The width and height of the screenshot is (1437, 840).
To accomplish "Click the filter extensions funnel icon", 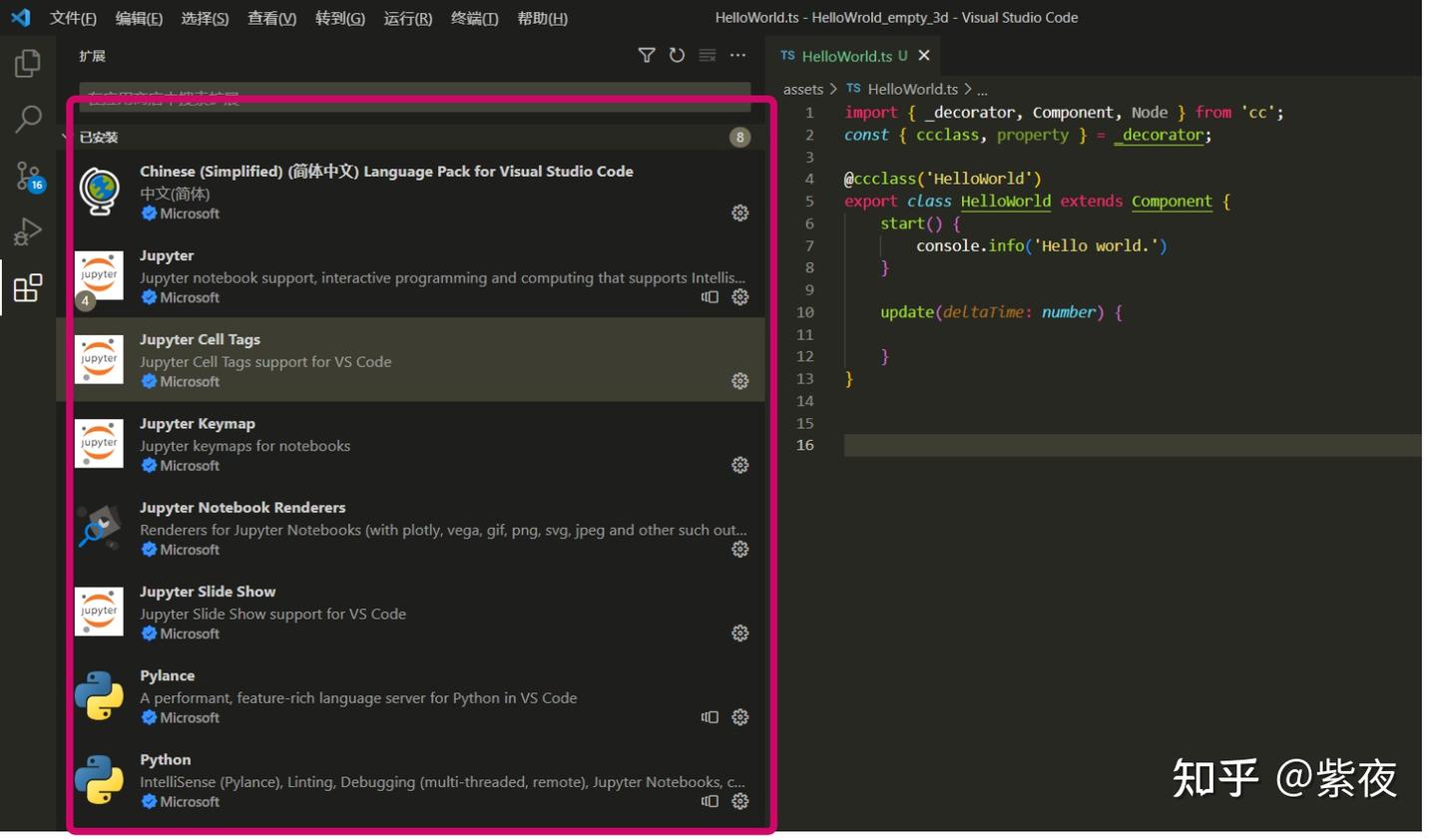I will click(x=647, y=56).
